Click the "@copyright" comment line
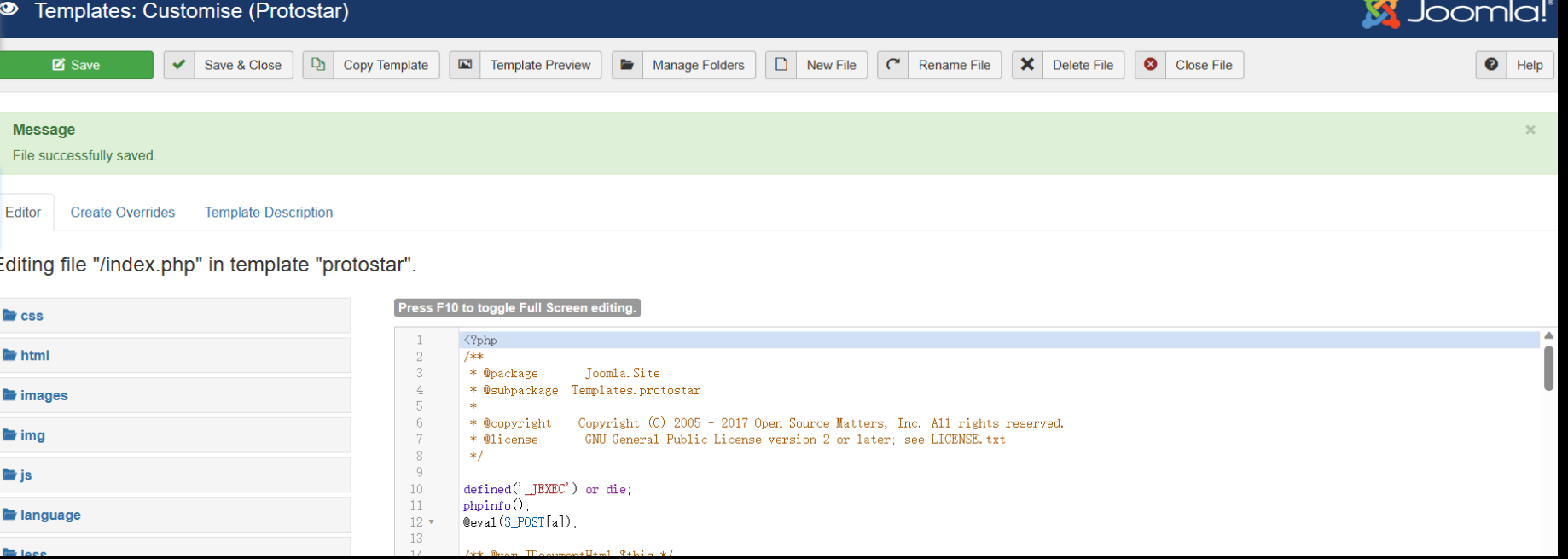 766,423
